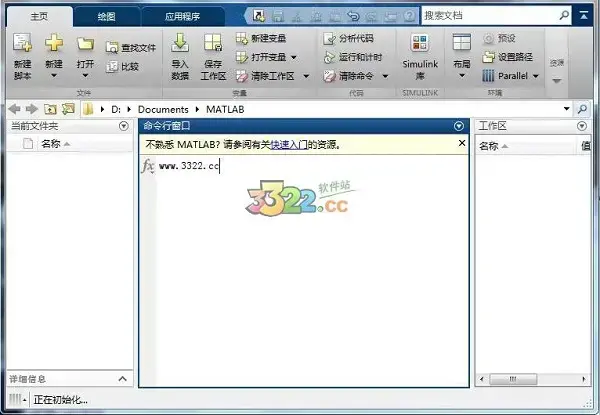Click workspace scrollbar left arrow
600x415 pixels.
[481, 379]
